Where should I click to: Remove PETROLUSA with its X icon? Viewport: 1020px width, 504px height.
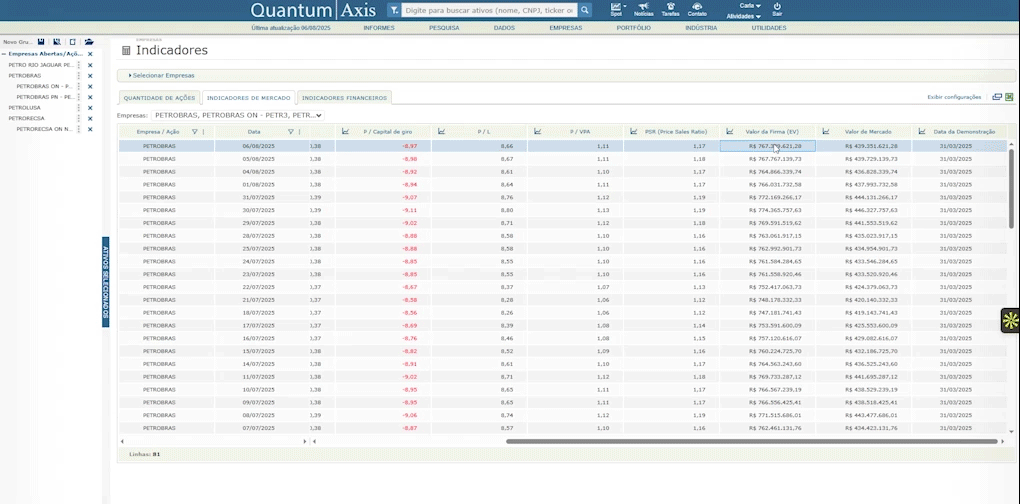click(x=90, y=108)
